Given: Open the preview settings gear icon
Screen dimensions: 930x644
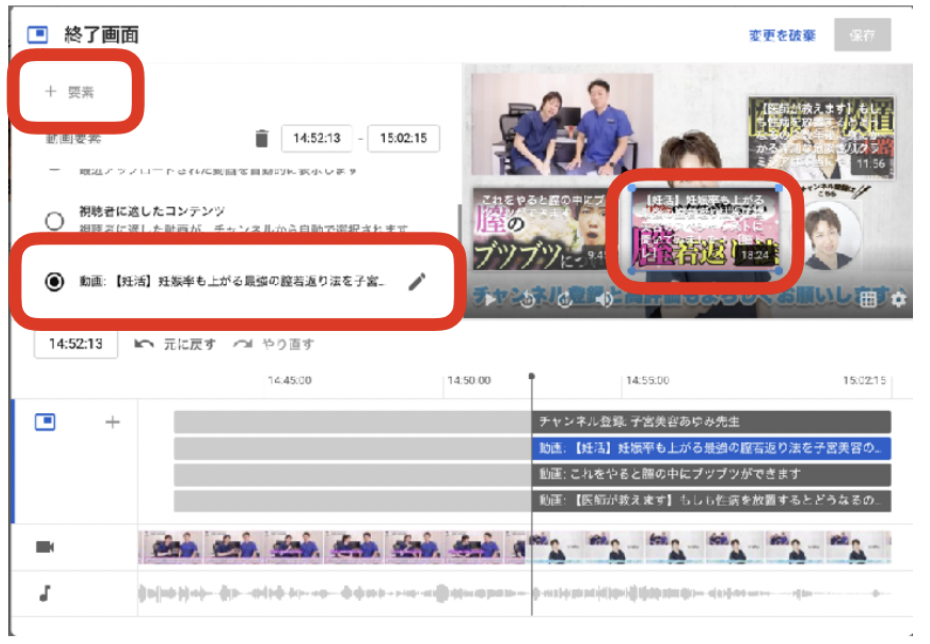Looking at the screenshot, I should 898,299.
